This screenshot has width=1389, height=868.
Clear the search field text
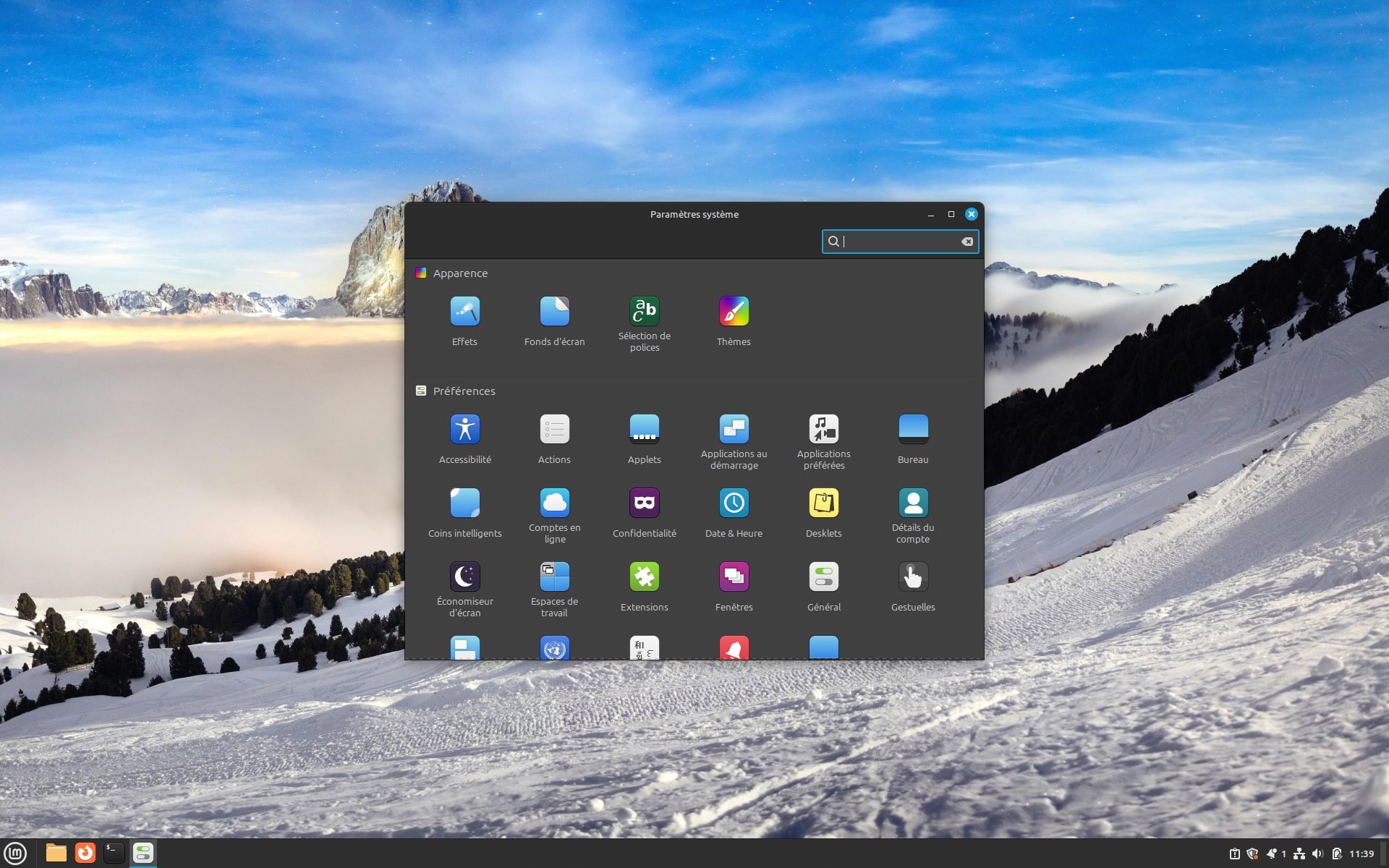coord(967,241)
